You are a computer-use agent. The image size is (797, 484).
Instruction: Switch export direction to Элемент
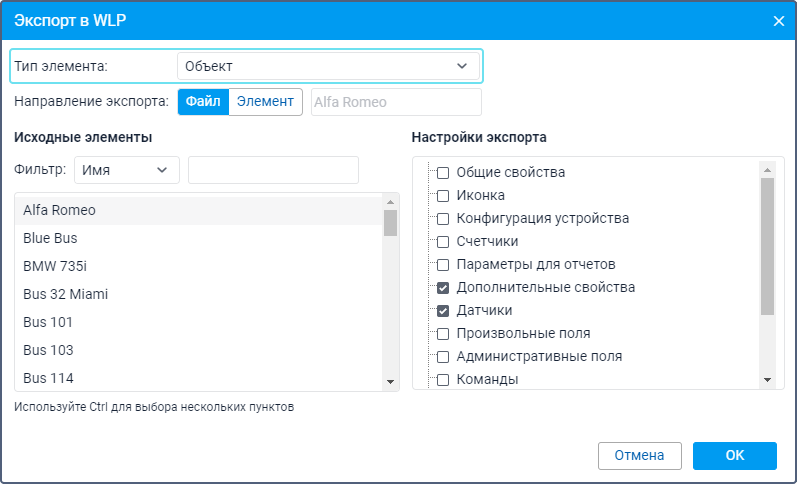[265, 102]
